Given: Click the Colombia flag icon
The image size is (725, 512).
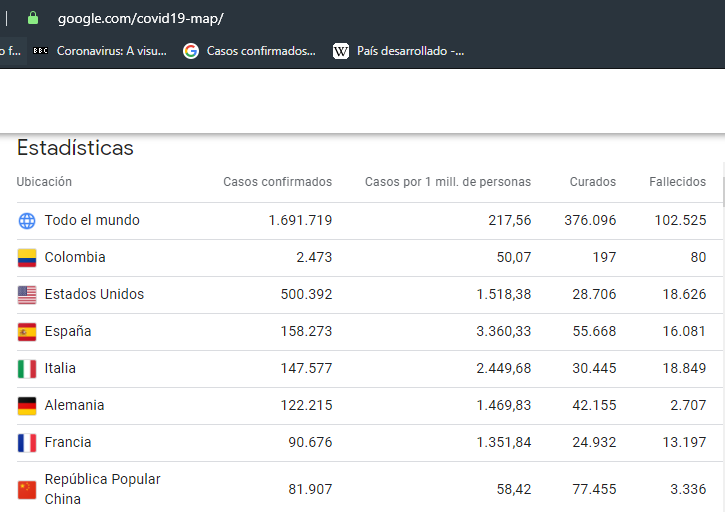Looking at the screenshot, I should 27,258.
